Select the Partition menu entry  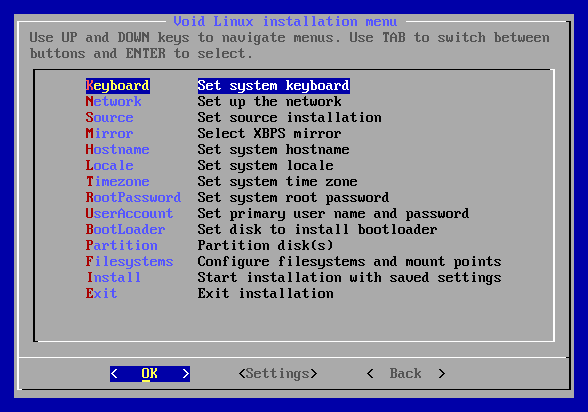[122, 246]
